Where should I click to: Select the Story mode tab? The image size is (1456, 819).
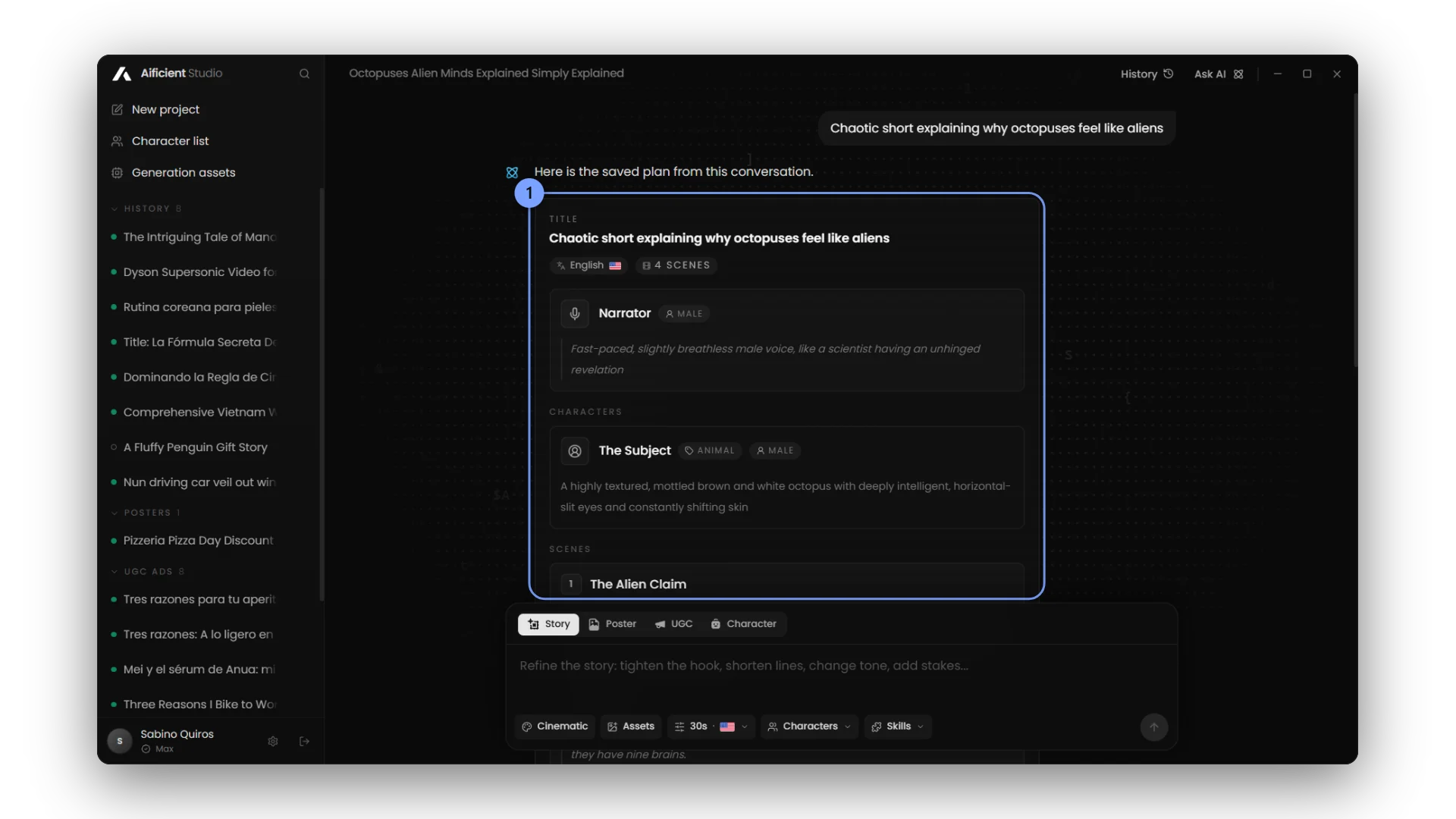(548, 624)
